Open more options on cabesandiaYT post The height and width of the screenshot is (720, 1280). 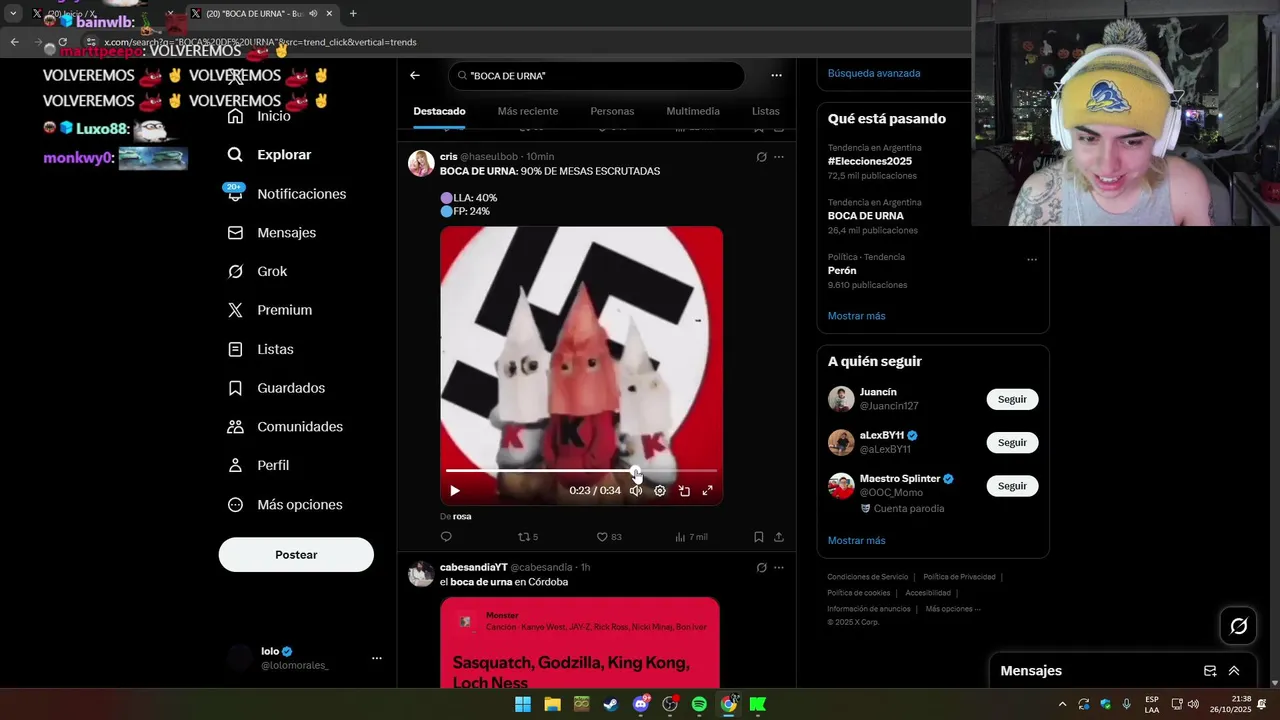coord(779,567)
